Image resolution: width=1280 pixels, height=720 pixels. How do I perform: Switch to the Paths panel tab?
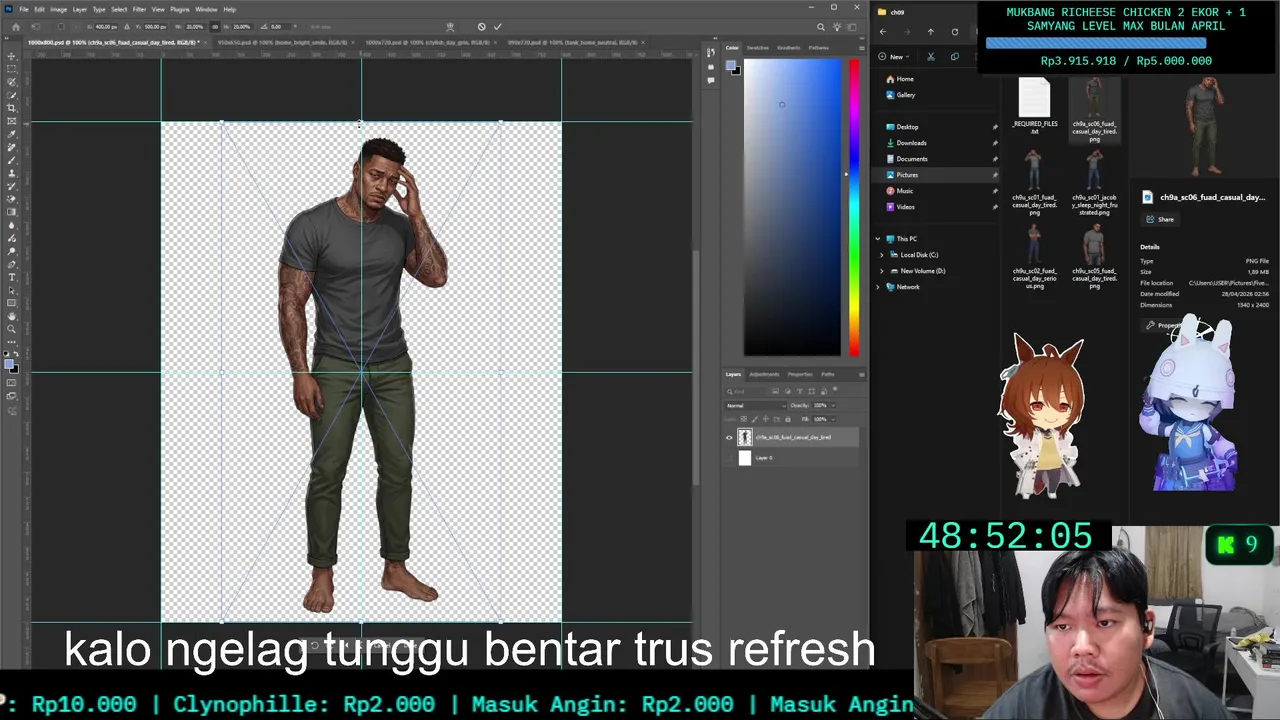pyautogui.click(x=828, y=375)
